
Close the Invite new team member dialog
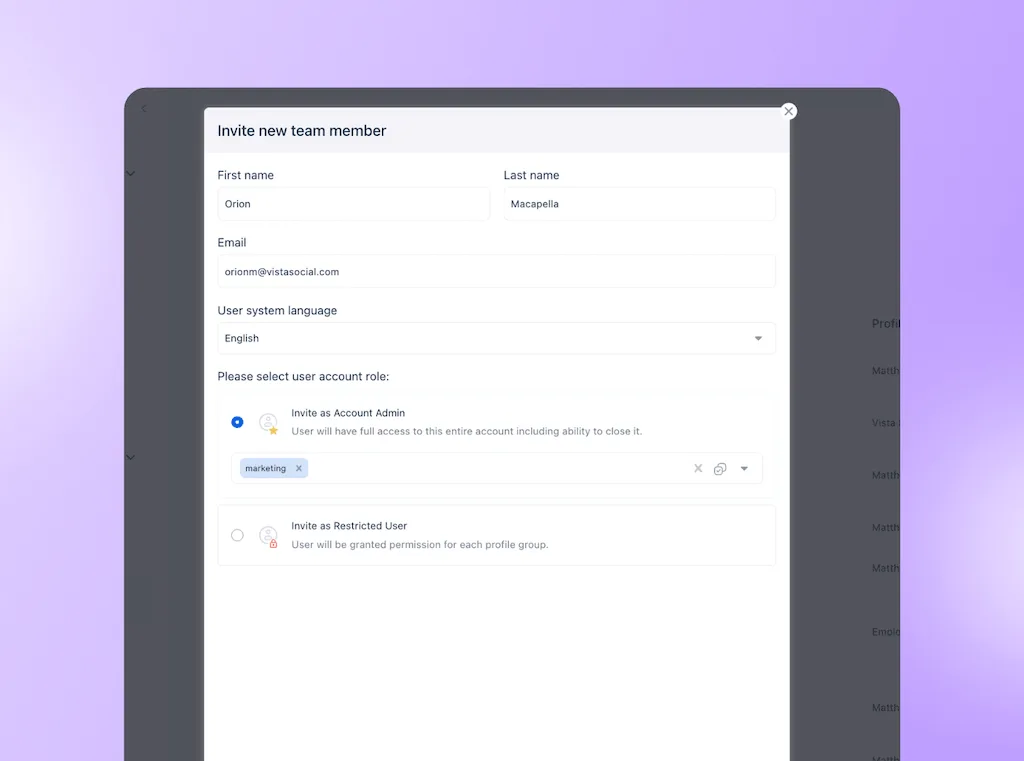coord(788,111)
